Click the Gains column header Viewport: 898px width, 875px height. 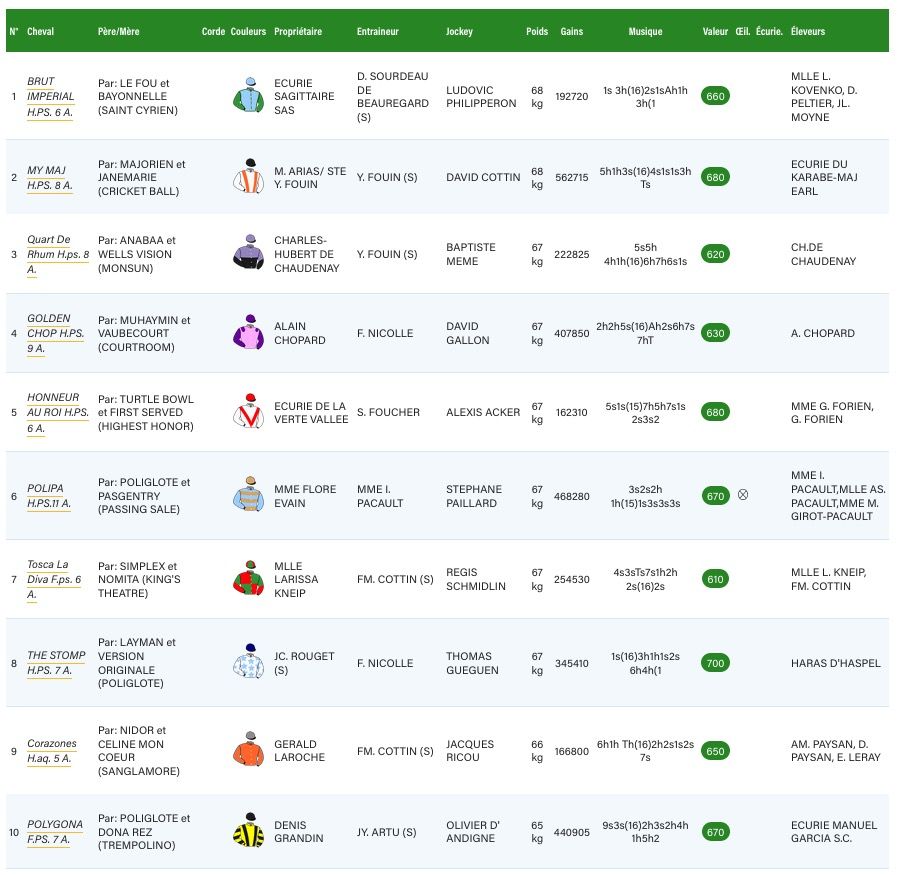pos(572,31)
